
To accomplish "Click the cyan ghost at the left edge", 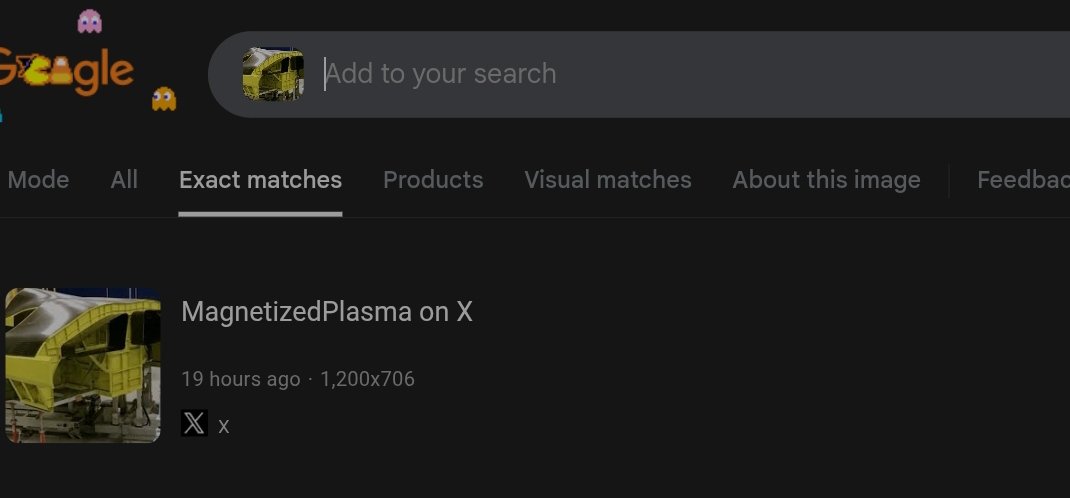I will [1, 112].
